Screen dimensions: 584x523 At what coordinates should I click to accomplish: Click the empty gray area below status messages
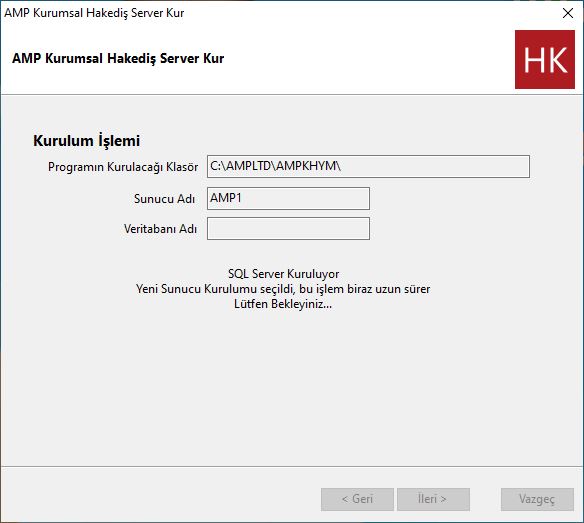(x=283, y=387)
